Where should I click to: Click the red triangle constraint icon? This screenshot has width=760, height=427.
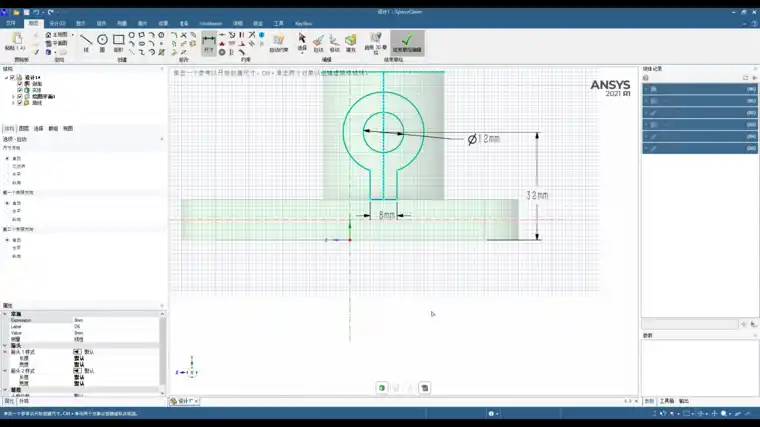pos(222,44)
